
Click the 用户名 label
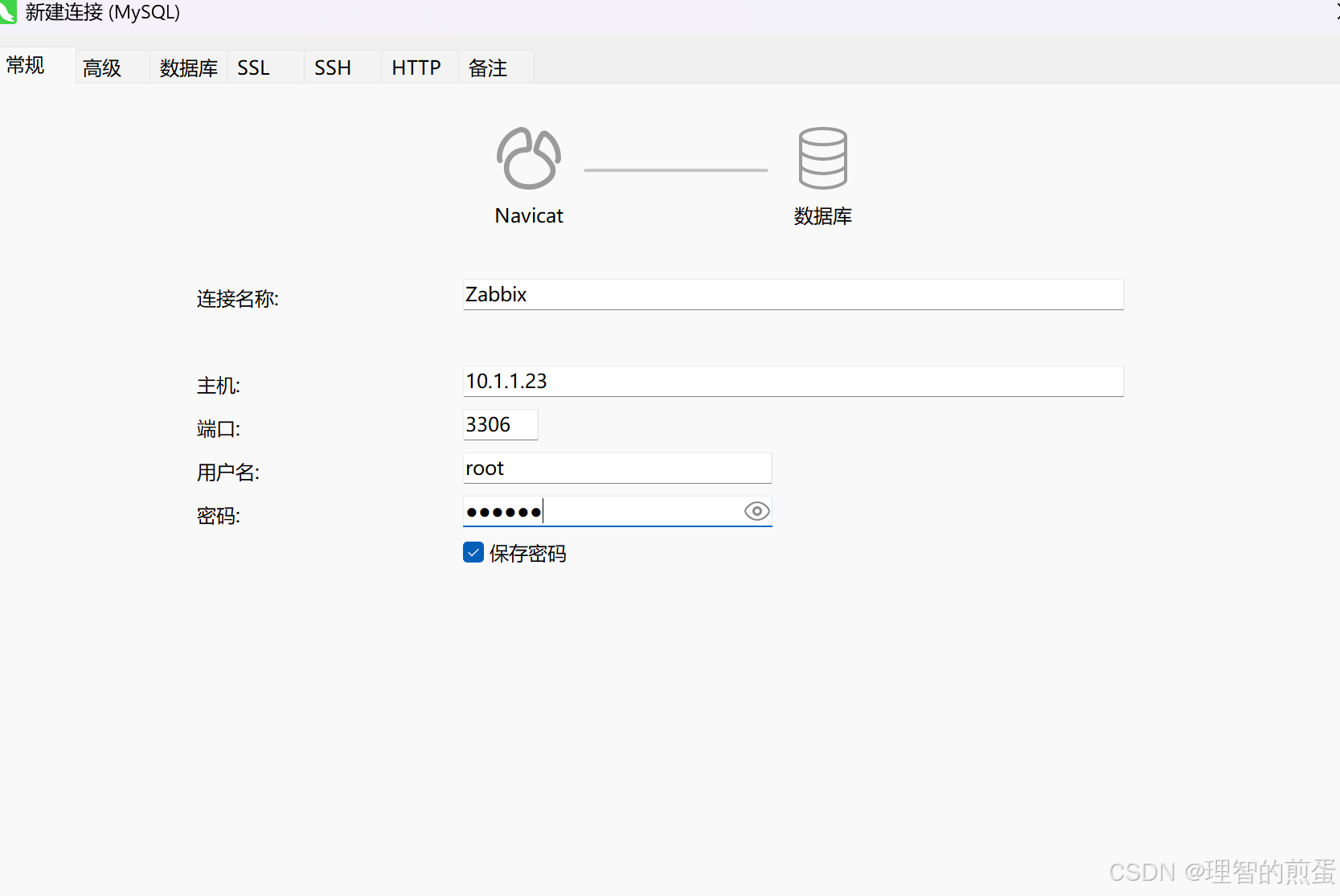[x=227, y=473]
